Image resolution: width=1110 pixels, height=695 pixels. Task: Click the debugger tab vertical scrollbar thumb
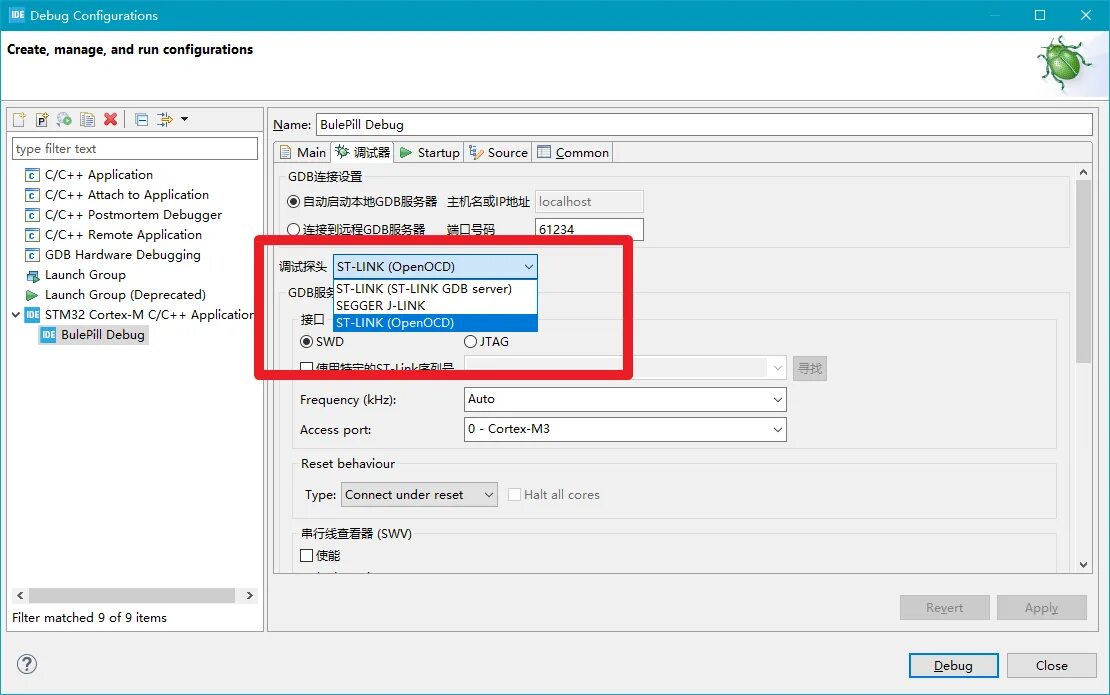coord(1083,272)
